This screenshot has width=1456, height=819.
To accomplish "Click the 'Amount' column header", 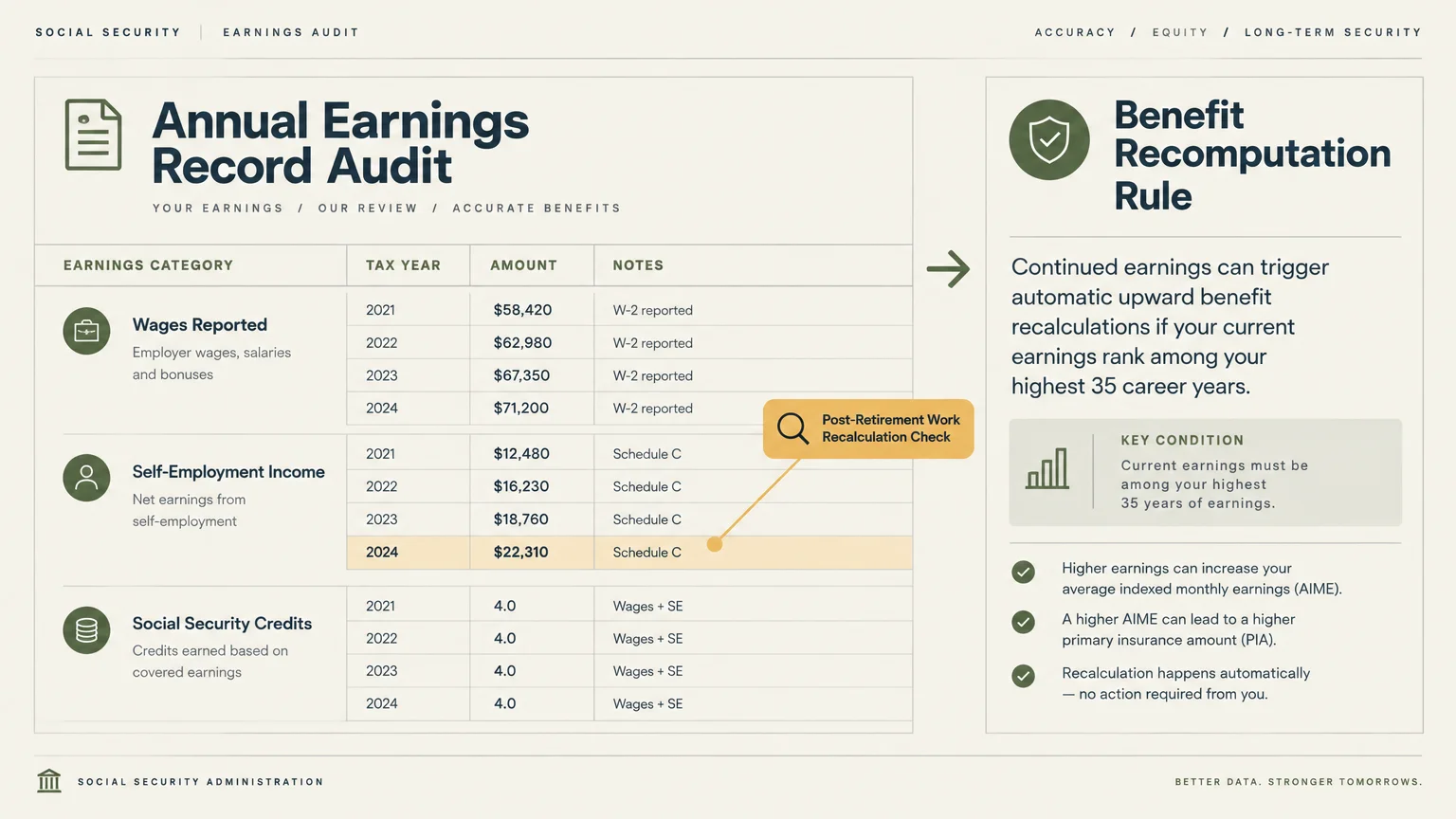I will click(523, 265).
